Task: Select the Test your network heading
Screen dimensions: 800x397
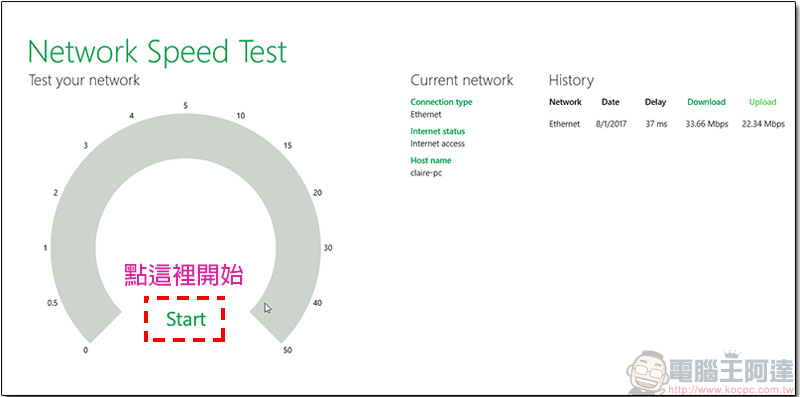Action: tap(84, 80)
